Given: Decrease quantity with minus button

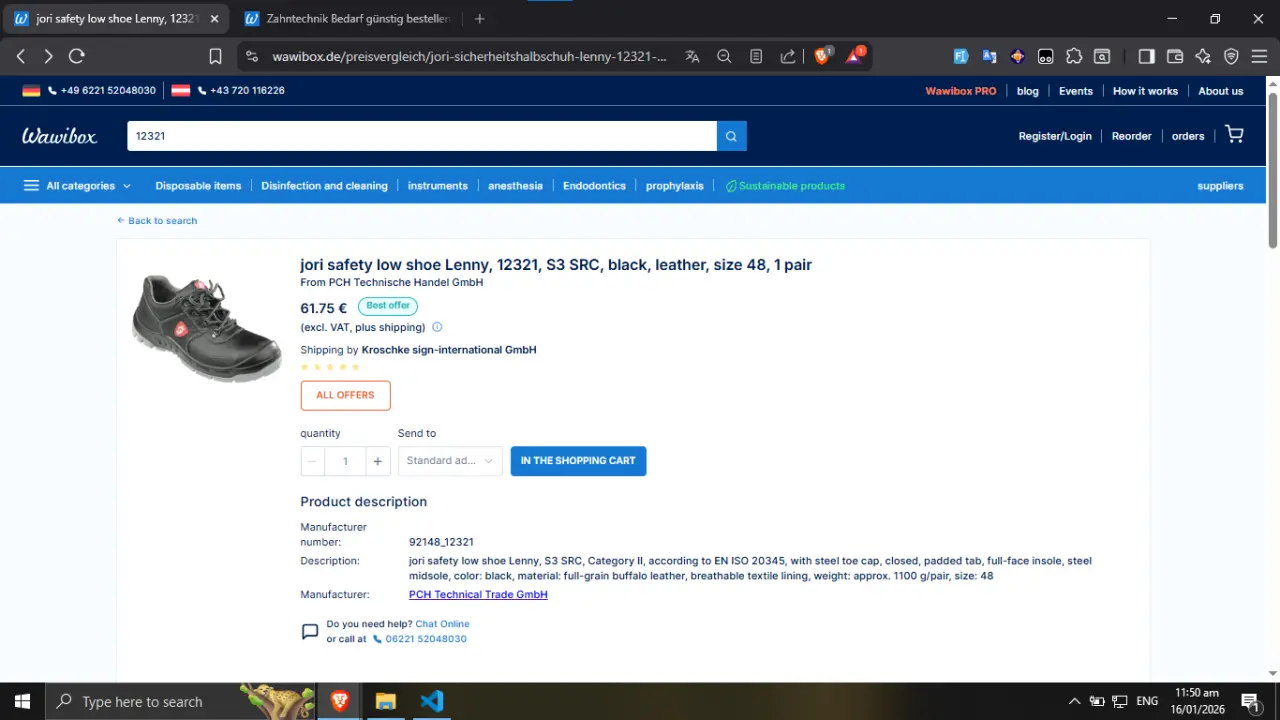Looking at the screenshot, I should pyautogui.click(x=312, y=461).
